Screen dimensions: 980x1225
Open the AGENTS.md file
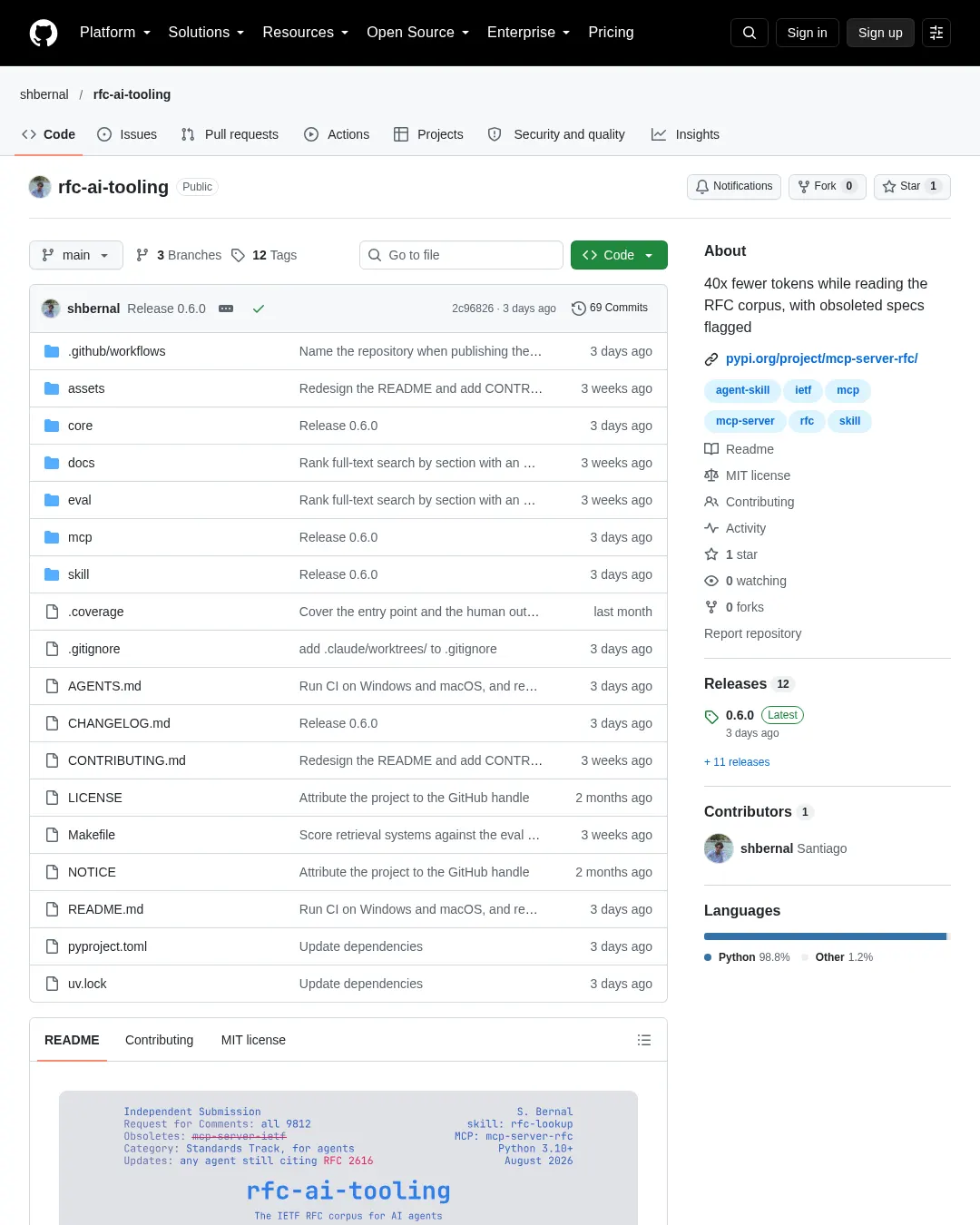click(104, 686)
